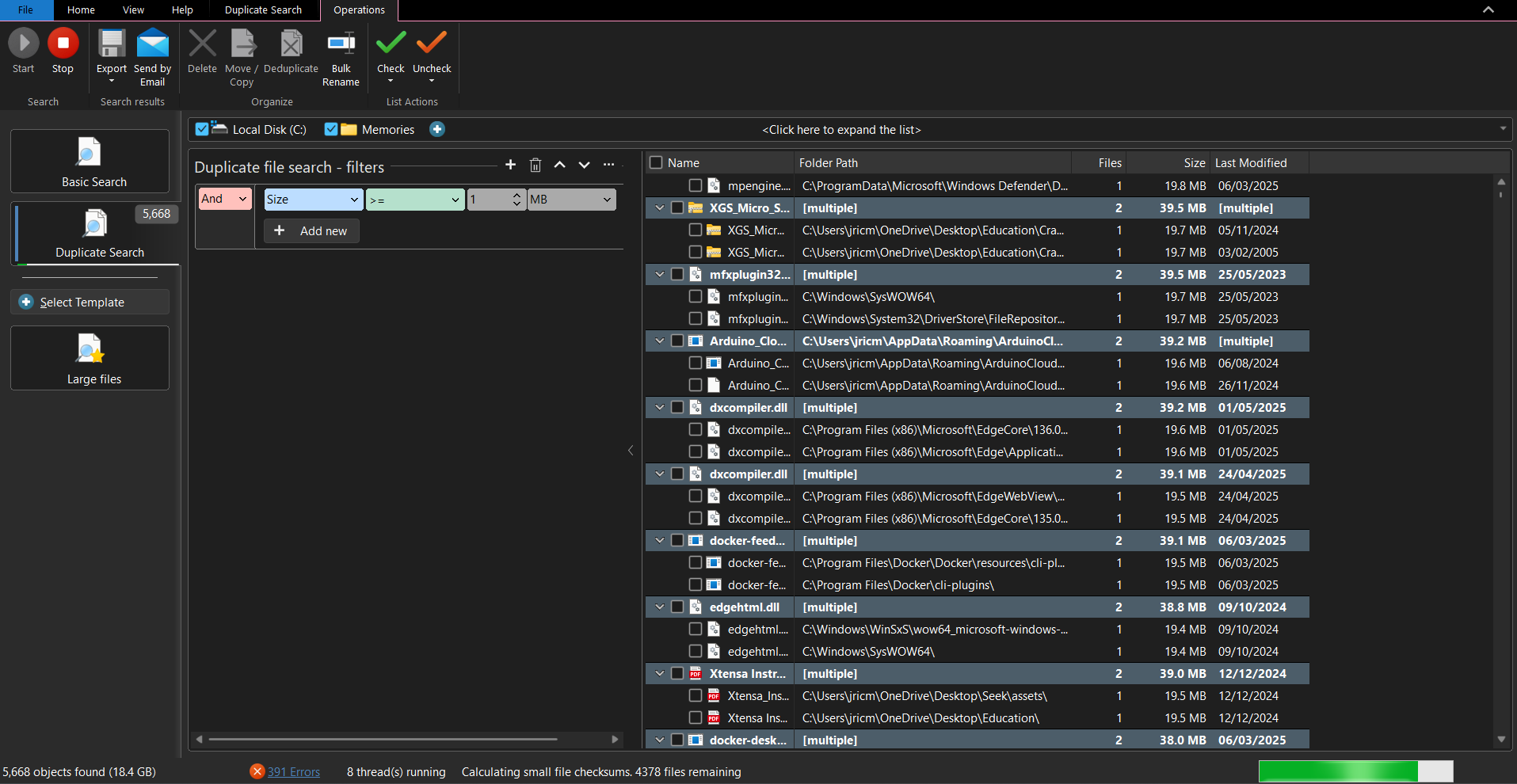
Task: Collapse the edgehtml.dll duplicate group
Action: pos(659,607)
